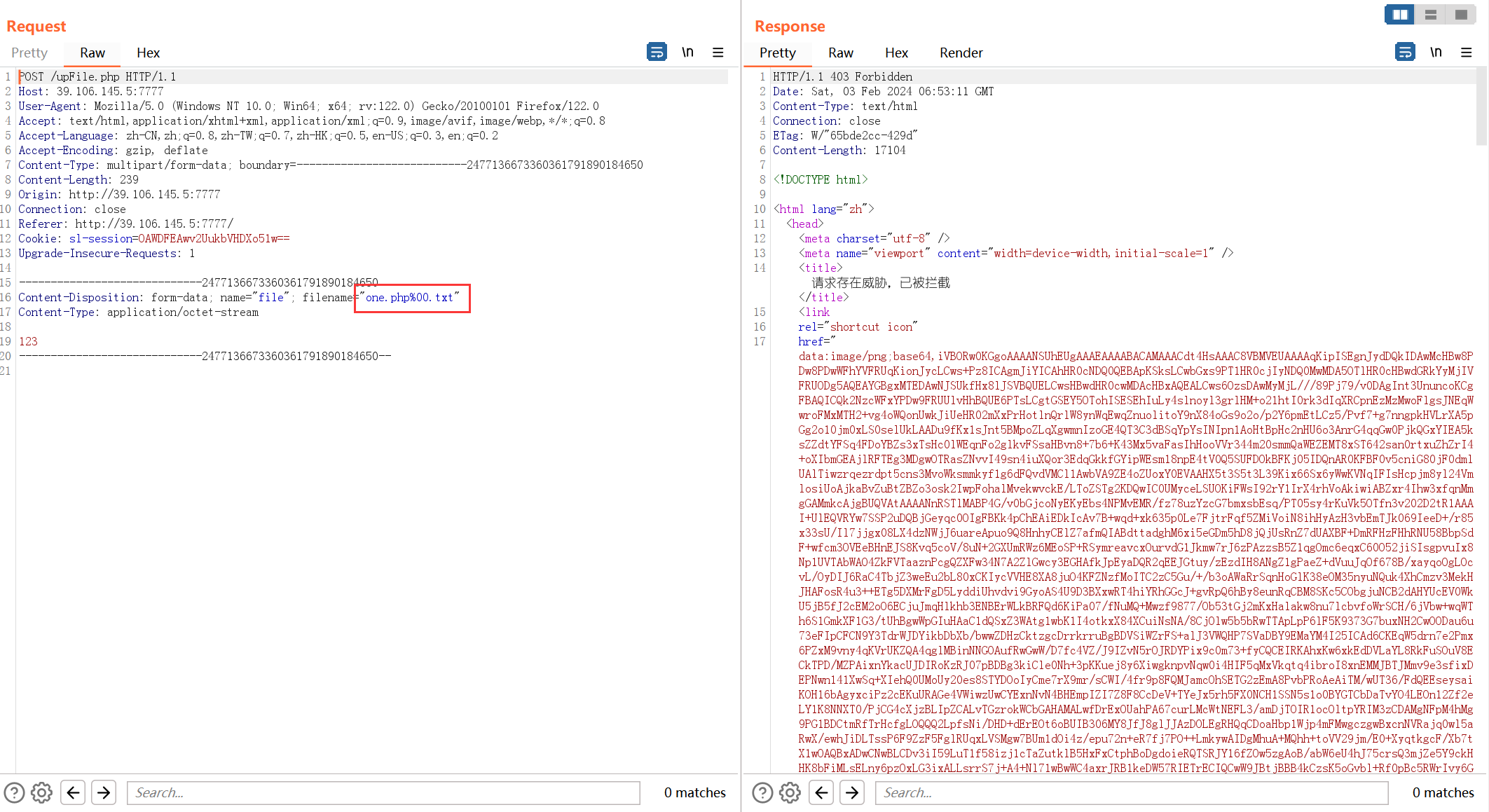This screenshot has height=812, width=1489.
Task: Click the filename value one.php%00.txt
Action: click(409, 298)
